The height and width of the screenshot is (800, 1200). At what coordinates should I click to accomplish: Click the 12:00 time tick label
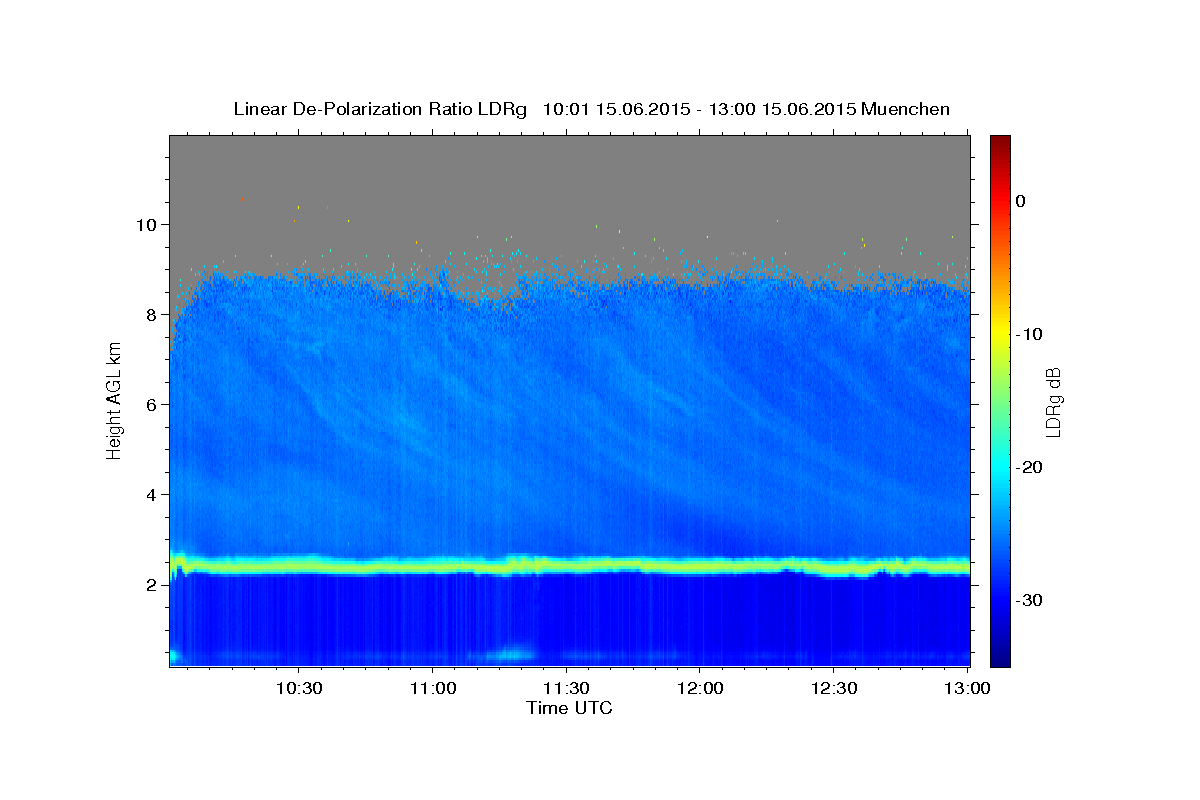click(700, 689)
